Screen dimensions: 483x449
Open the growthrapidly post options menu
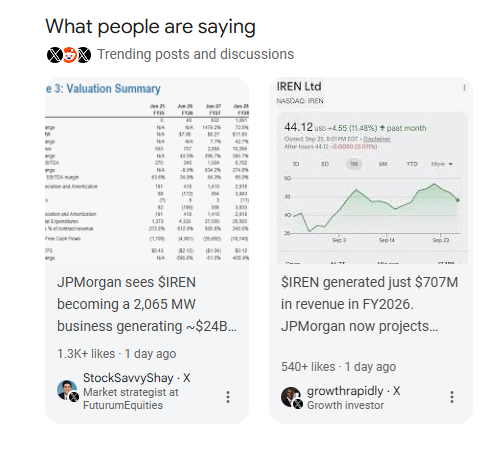point(452,397)
